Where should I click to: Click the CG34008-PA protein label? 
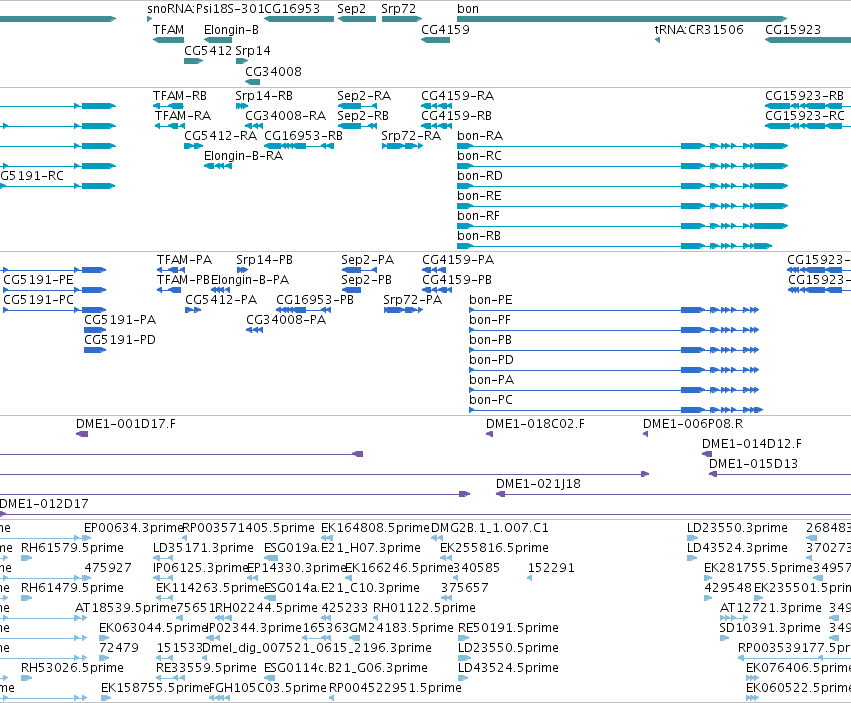(286, 320)
